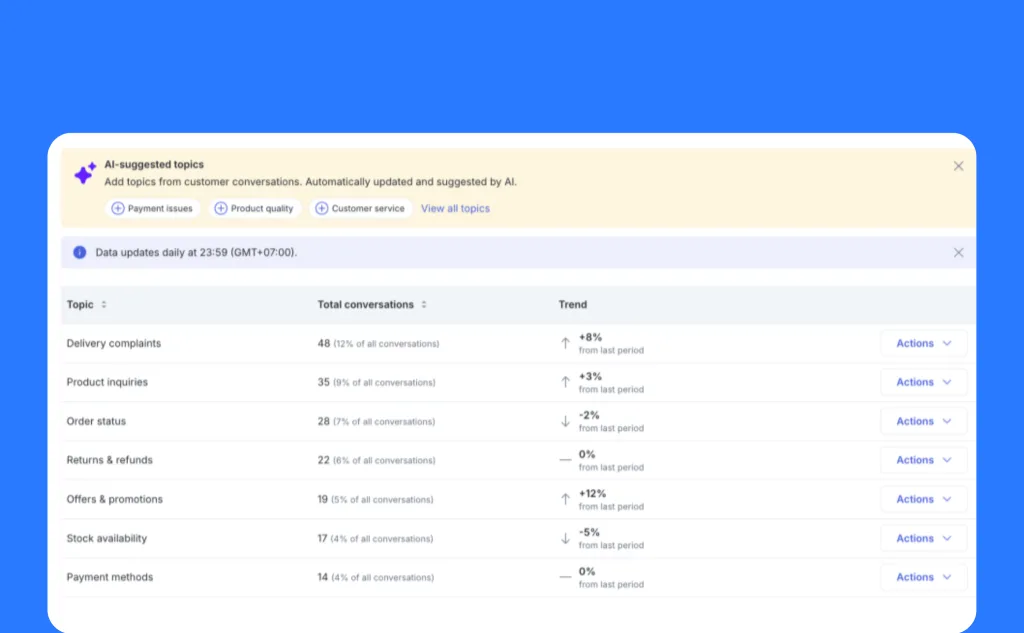The height and width of the screenshot is (633, 1024).
Task: Expand Actions for Product inquiries
Action: click(923, 382)
